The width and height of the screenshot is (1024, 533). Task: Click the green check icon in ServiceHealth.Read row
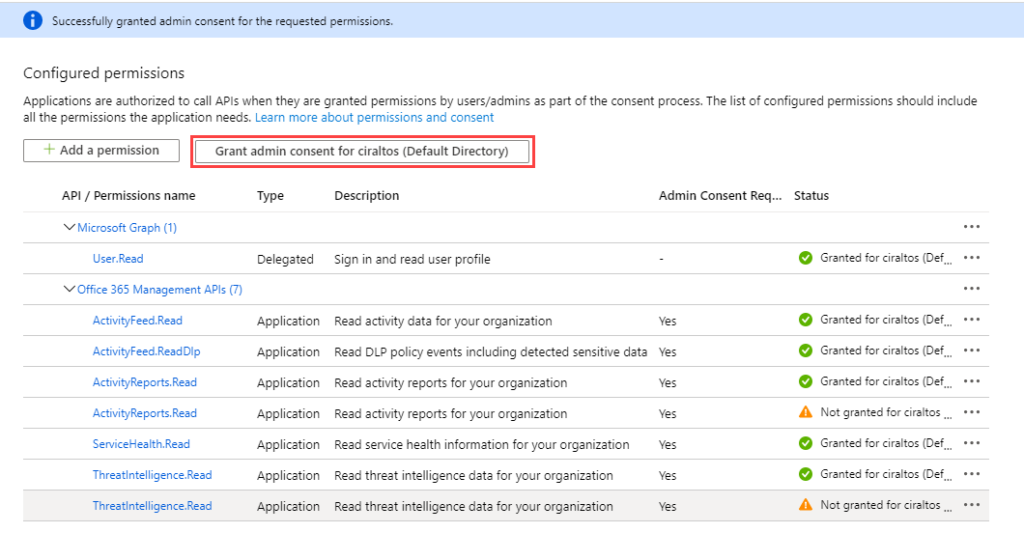[x=805, y=443]
